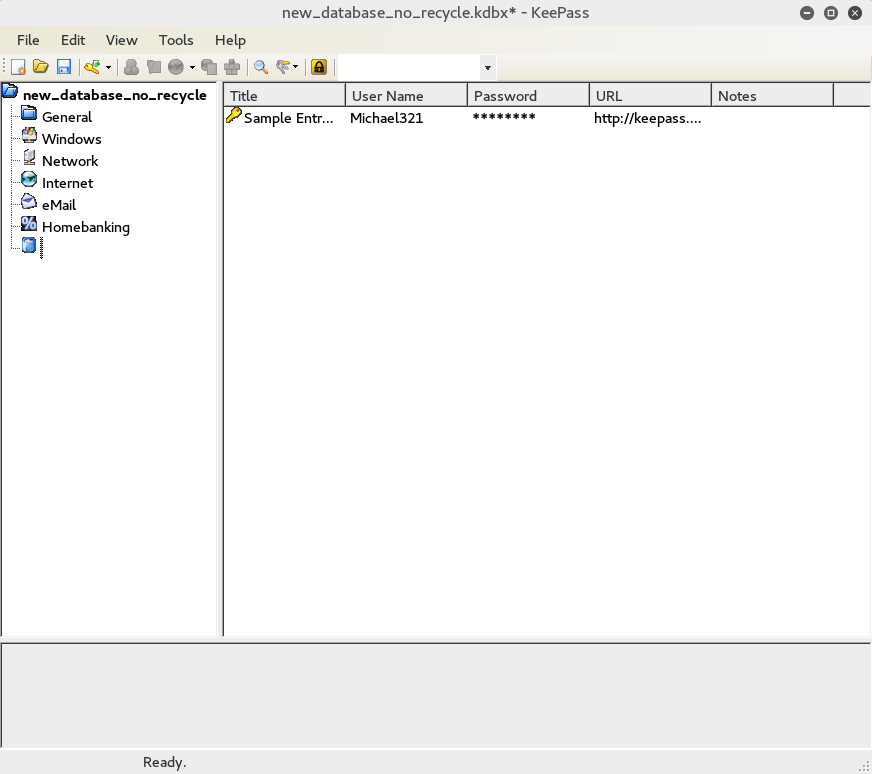Select the eMail group

[x=59, y=205]
